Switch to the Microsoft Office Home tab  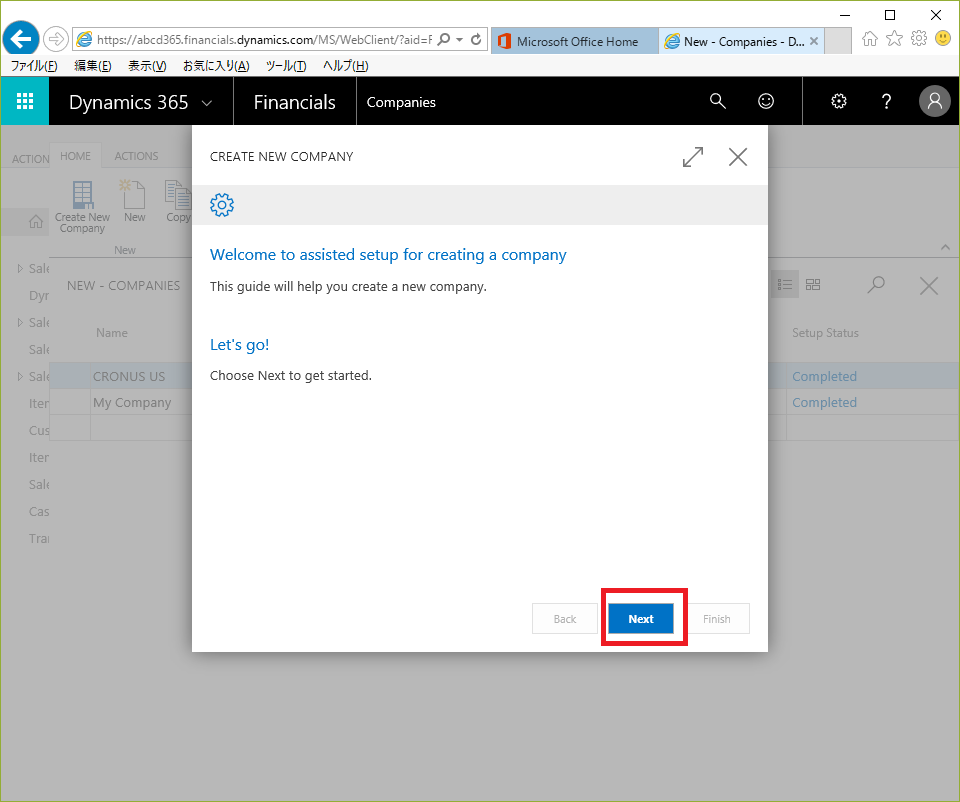(574, 41)
